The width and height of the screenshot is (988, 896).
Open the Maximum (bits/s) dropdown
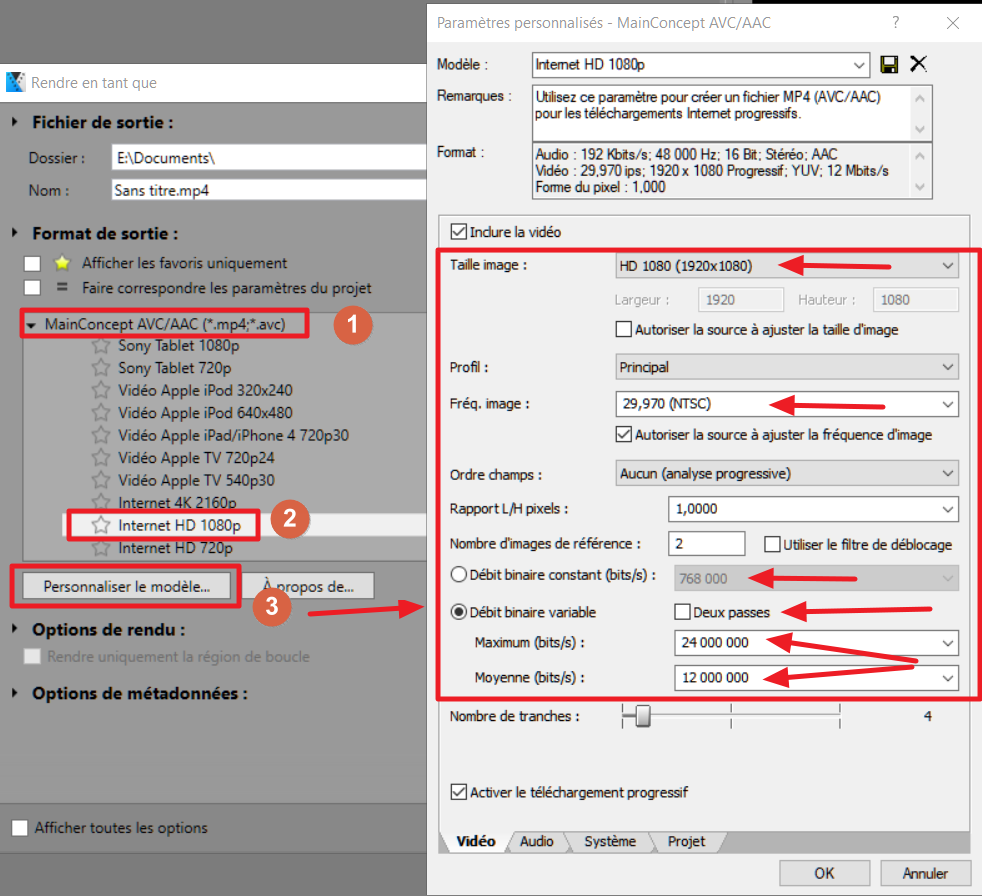[947, 643]
